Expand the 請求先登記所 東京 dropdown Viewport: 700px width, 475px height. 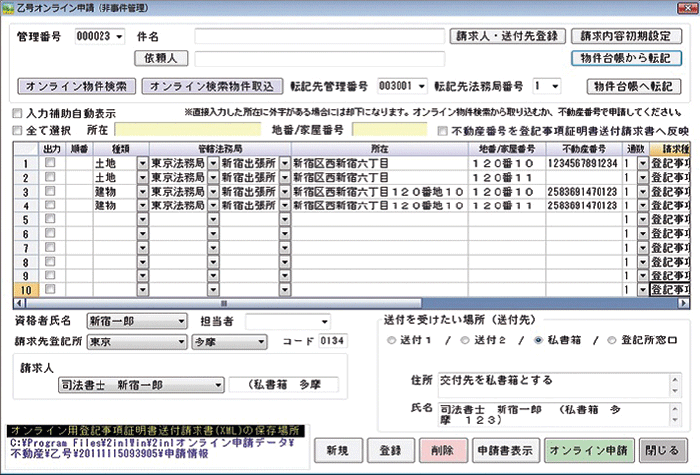tap(179, 341)
